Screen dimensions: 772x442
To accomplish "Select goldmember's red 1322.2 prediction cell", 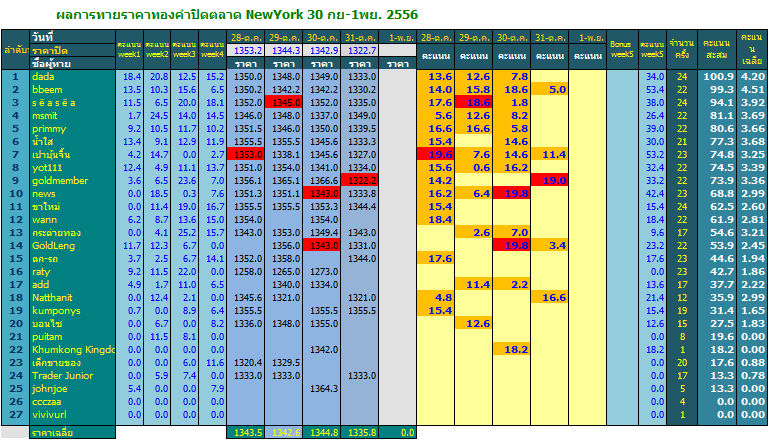I will click(360, 180).
